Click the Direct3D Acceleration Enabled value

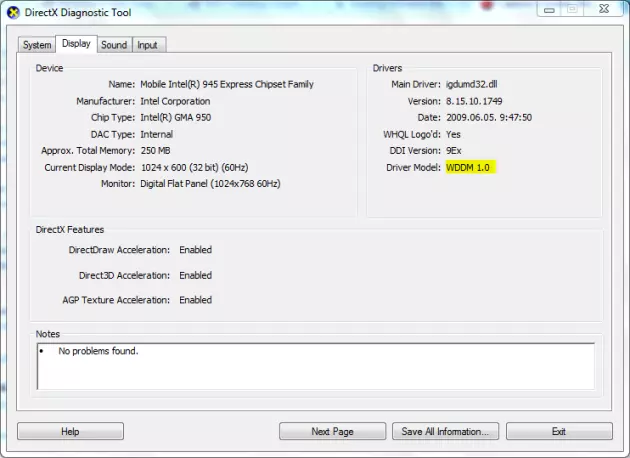click(x=196, y=276)
